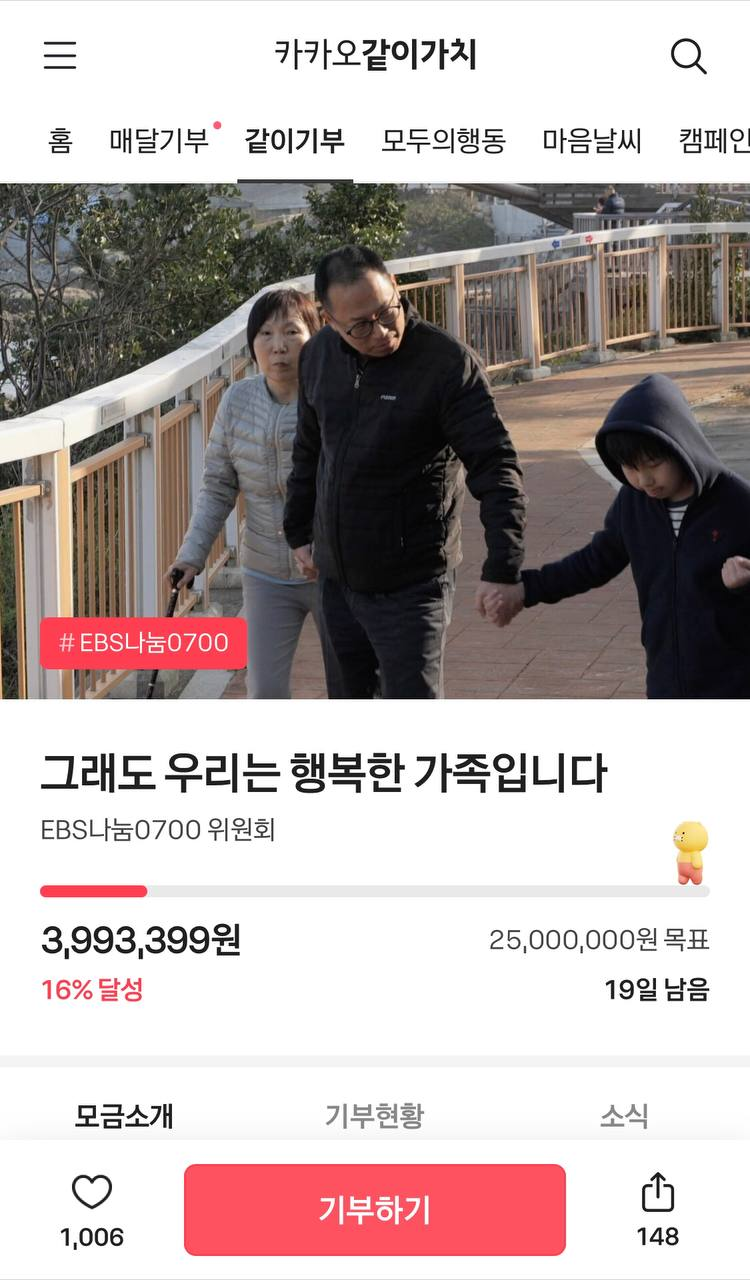Tap the family fundraiser cover photo

(x=375, y=441)
